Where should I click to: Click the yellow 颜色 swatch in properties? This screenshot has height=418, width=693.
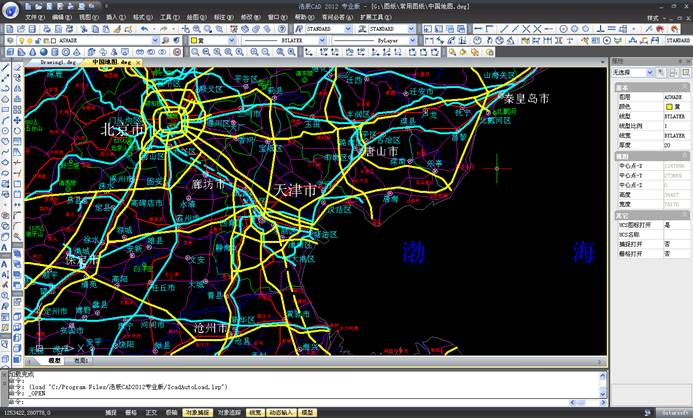point(667,107)
